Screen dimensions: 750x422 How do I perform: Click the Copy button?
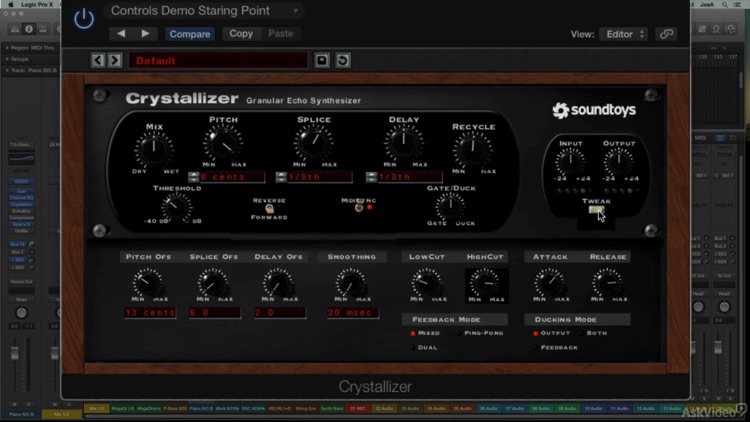pos(241,33)
